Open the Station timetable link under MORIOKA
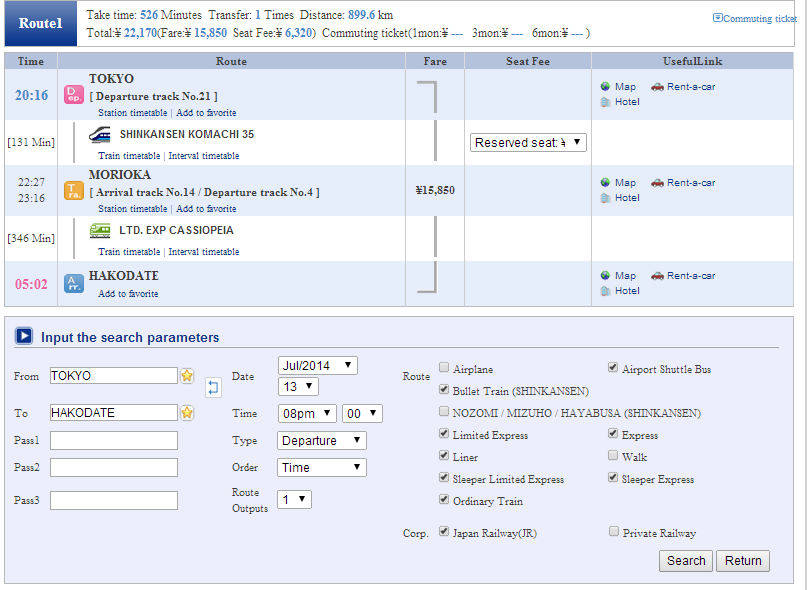Viewport: 807px width, 590px height. click(133, 209)
